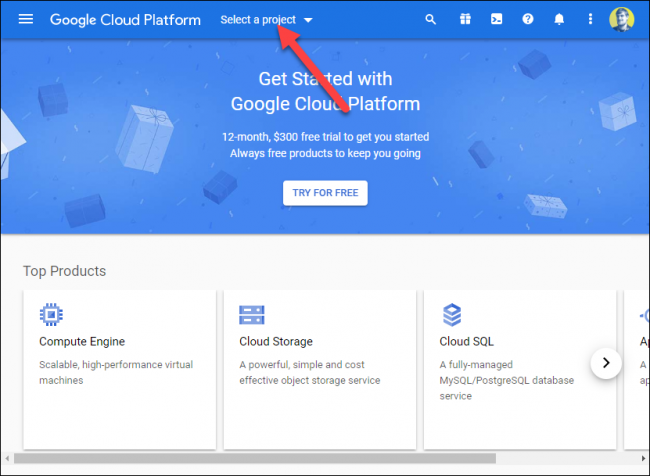Click the TRY FOR FREE button

tap(325, 193)
